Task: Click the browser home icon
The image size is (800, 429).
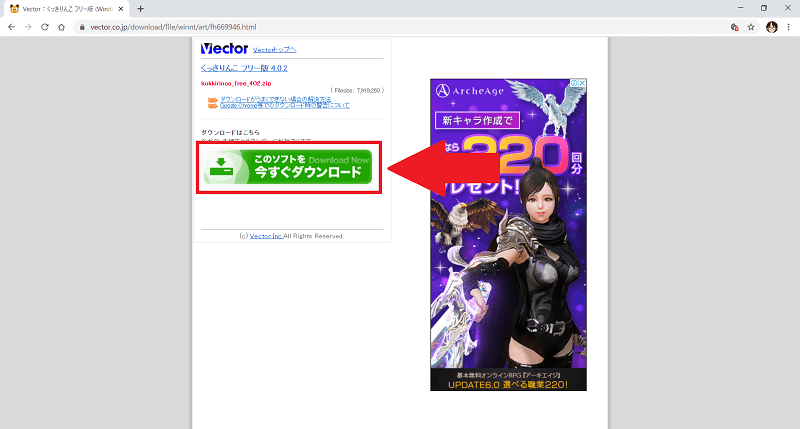Action: [x=61, y=27]
